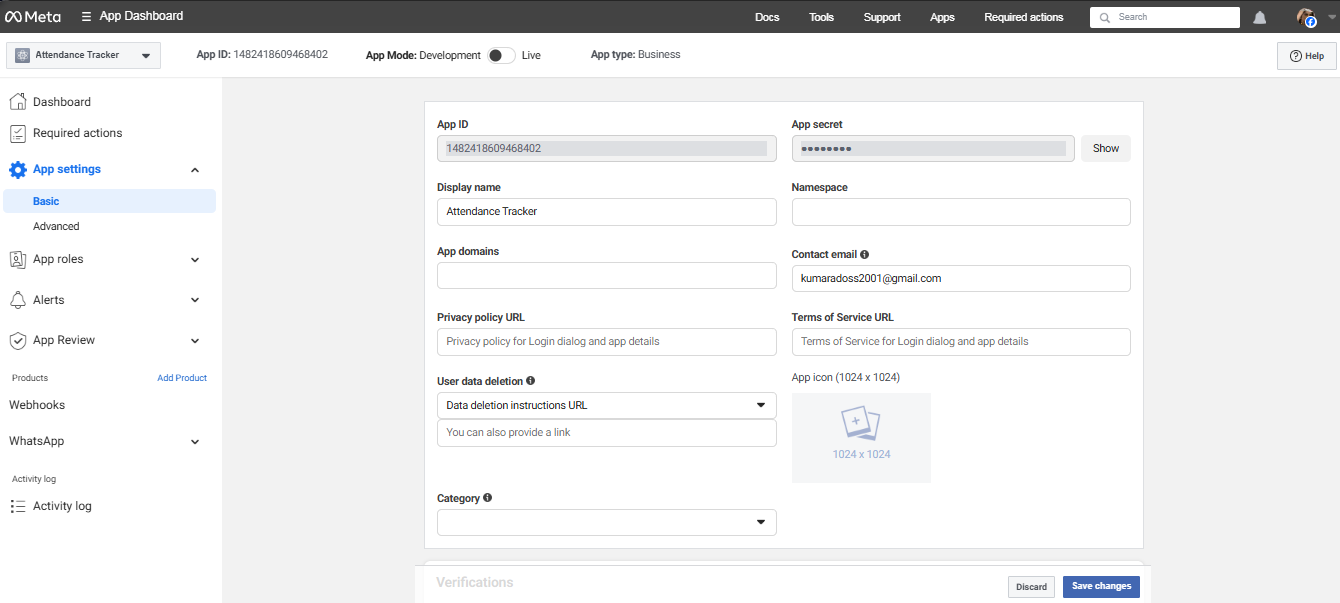Image resolution: width=1340 pixels, height=603 pixels.
Task: Click inside the Display name field
Action: coord(606,211)
